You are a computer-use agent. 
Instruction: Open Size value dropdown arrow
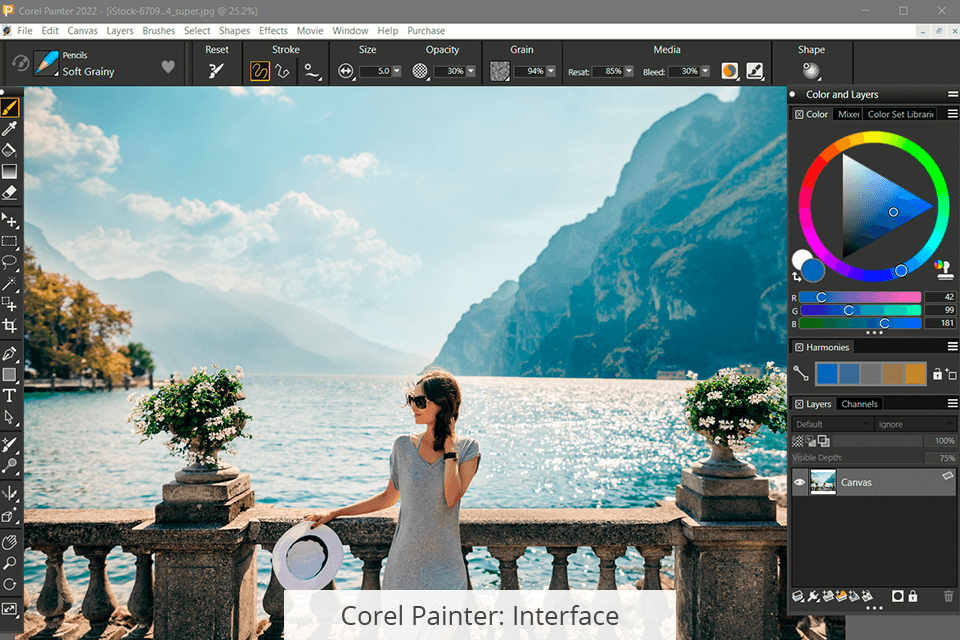397,72
